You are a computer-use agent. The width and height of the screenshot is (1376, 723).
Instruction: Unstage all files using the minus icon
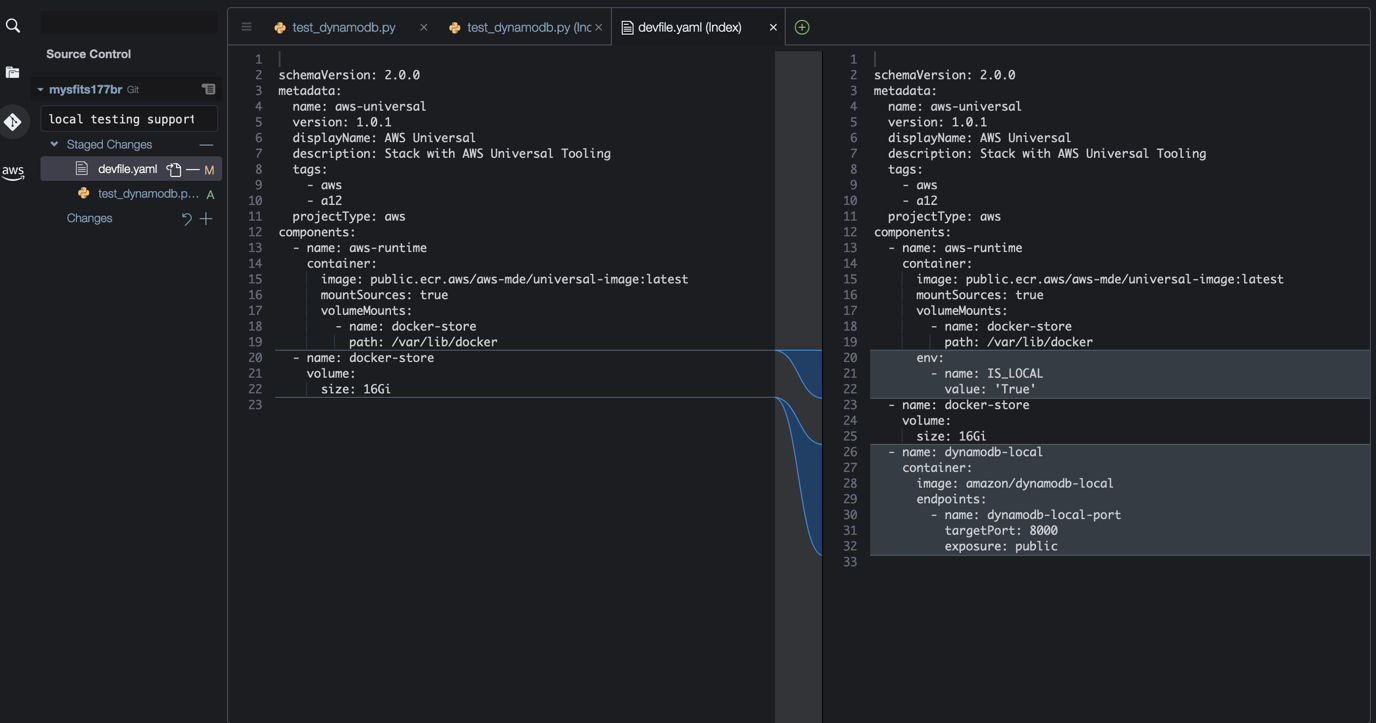click(206, 143)
